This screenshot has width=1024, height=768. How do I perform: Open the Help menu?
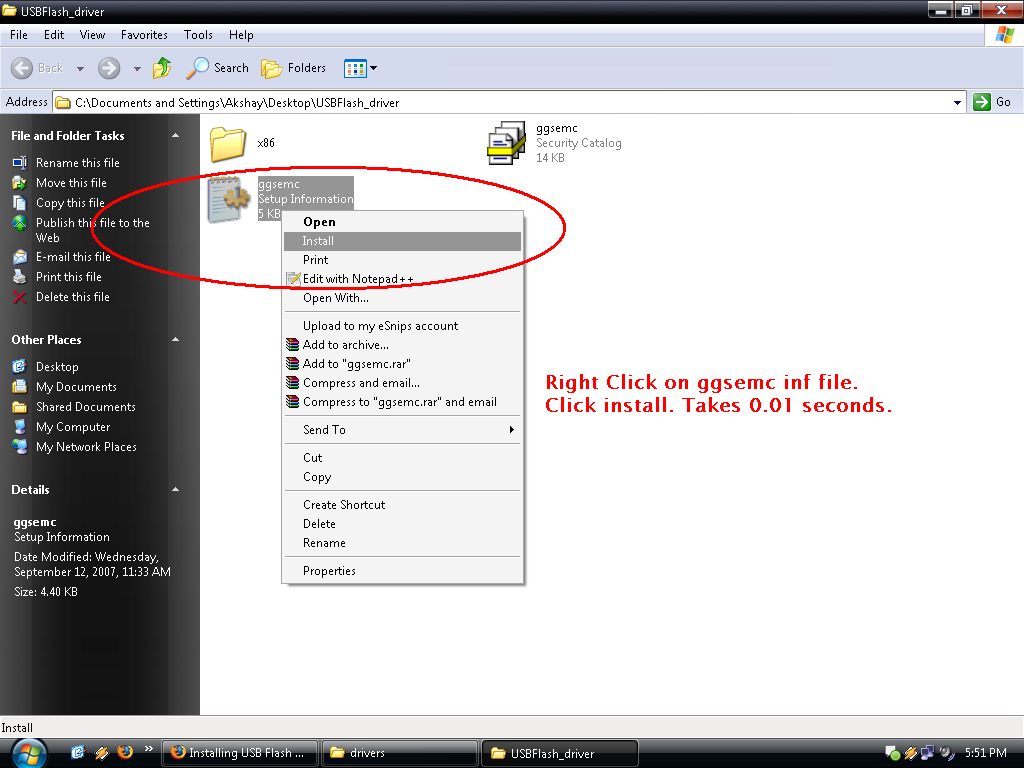coord(241,35)
